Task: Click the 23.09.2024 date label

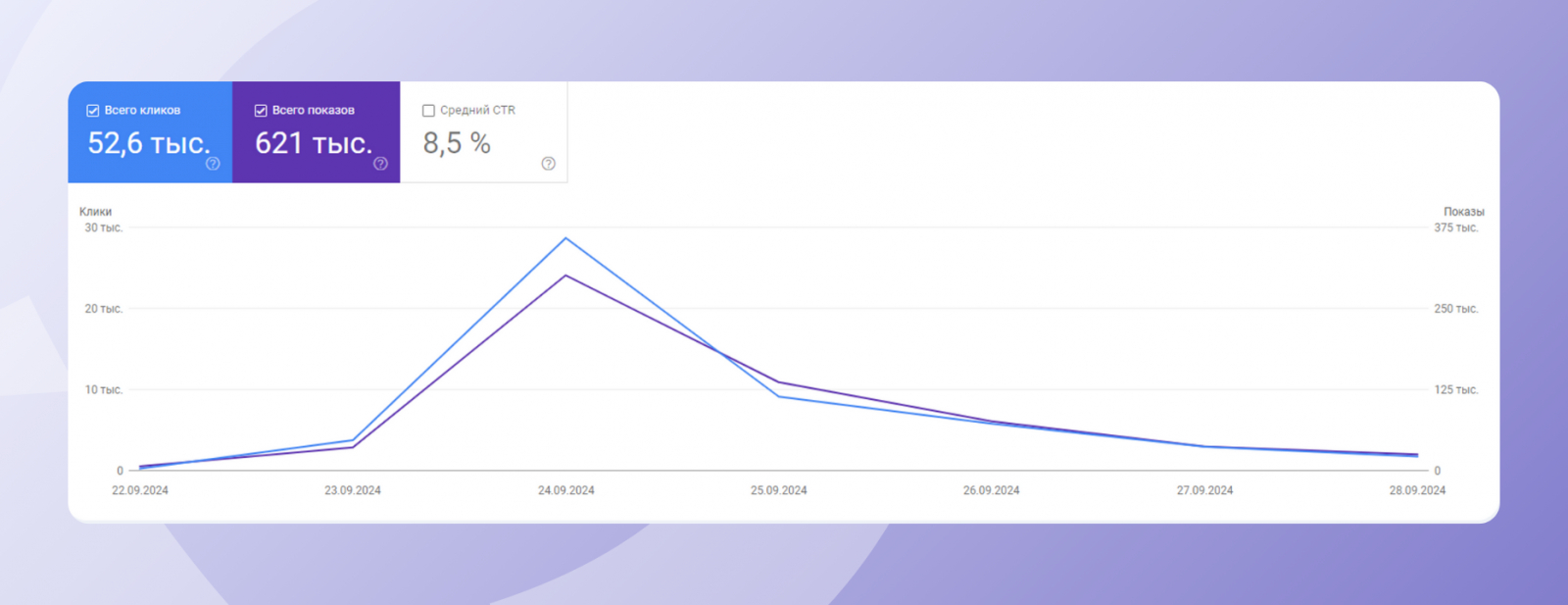Action: coord(353,490)
